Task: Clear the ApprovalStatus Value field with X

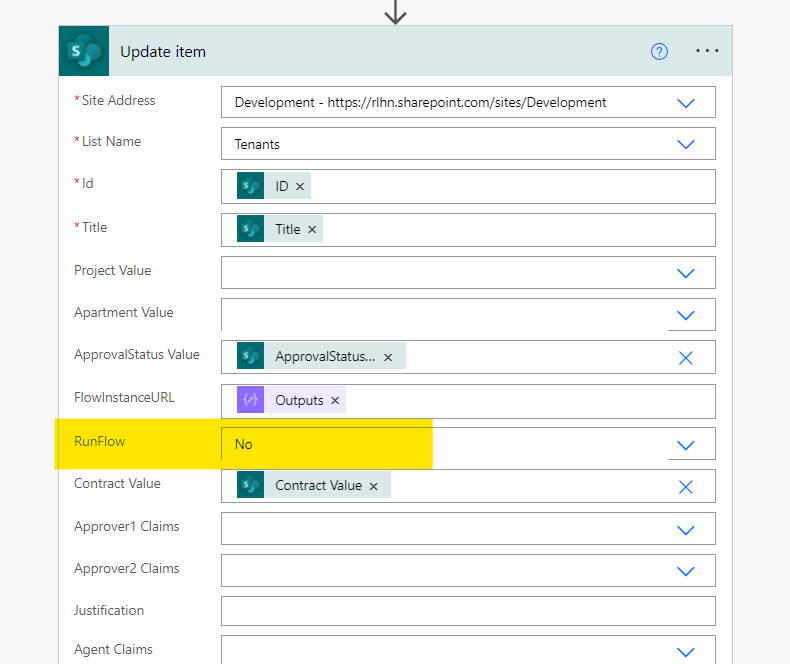Action: coord(686,357)
